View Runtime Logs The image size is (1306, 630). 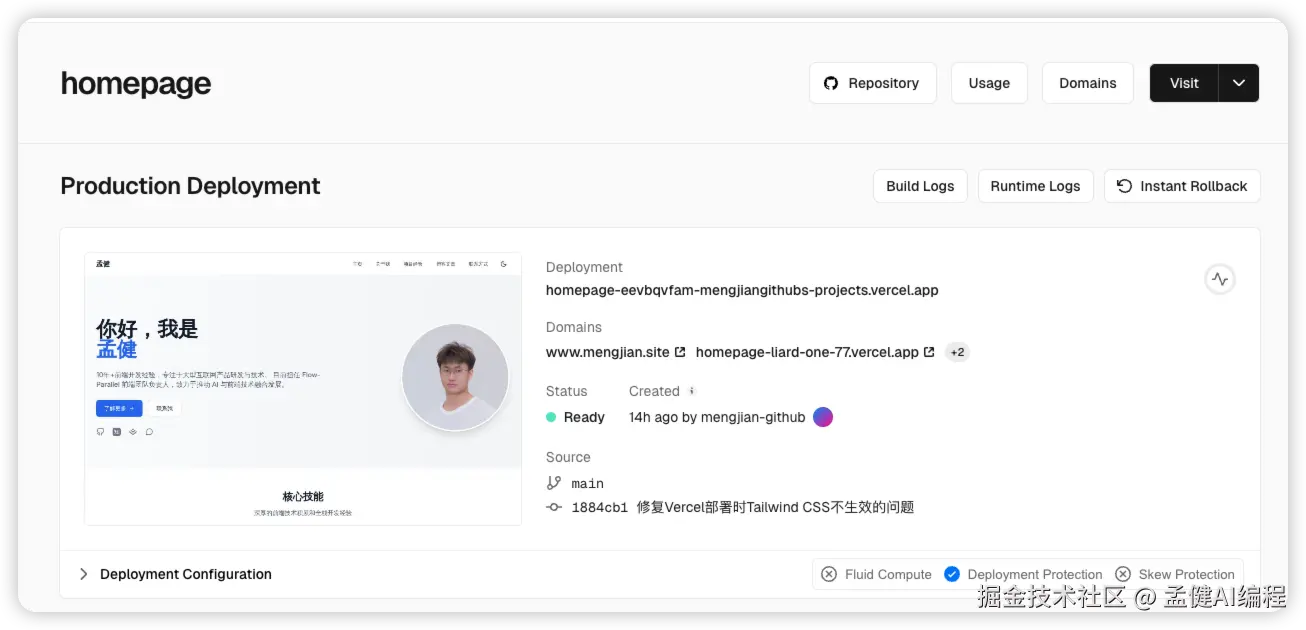[x=1035, y=186]
